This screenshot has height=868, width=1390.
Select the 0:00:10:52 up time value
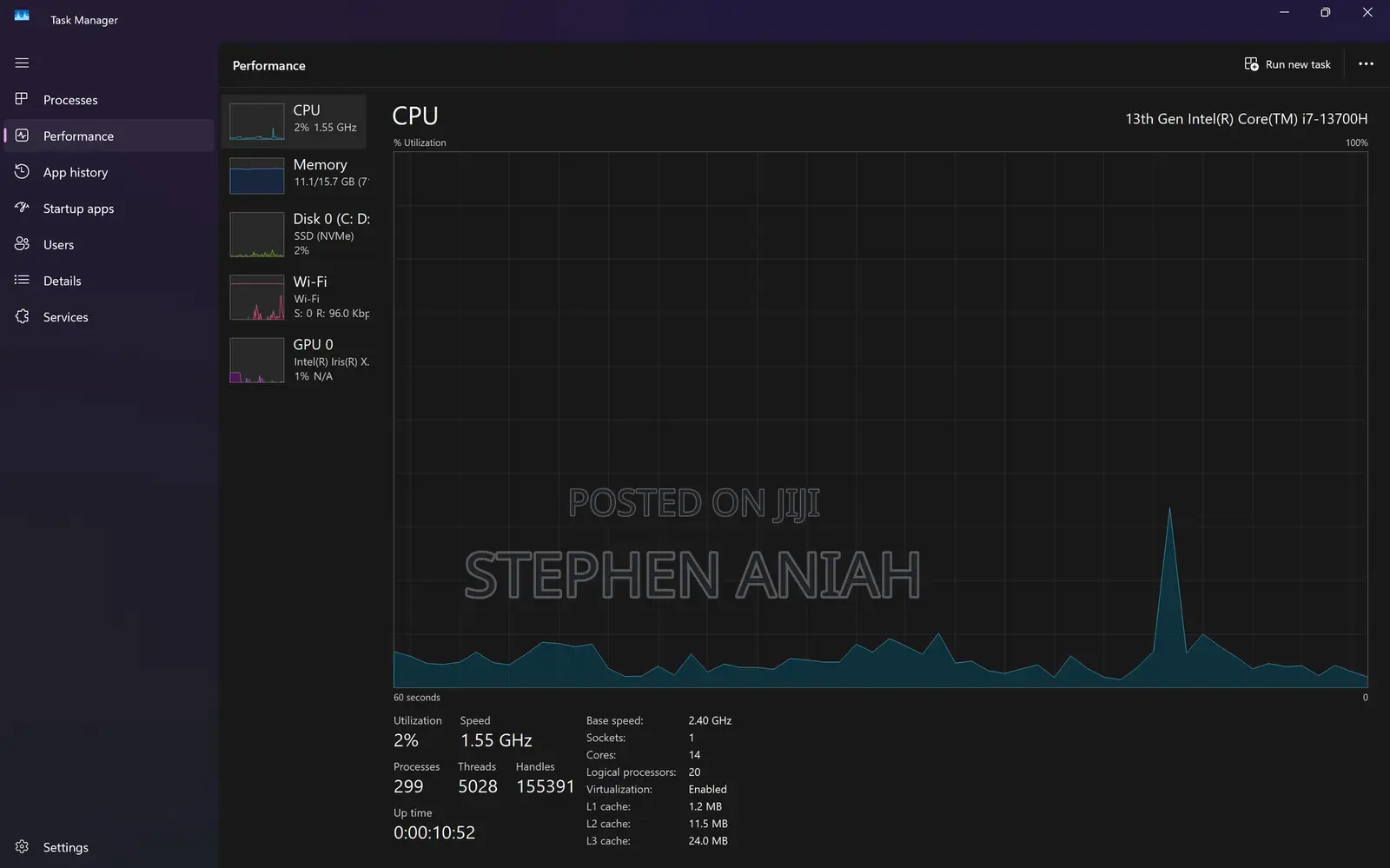click(434, 832)
